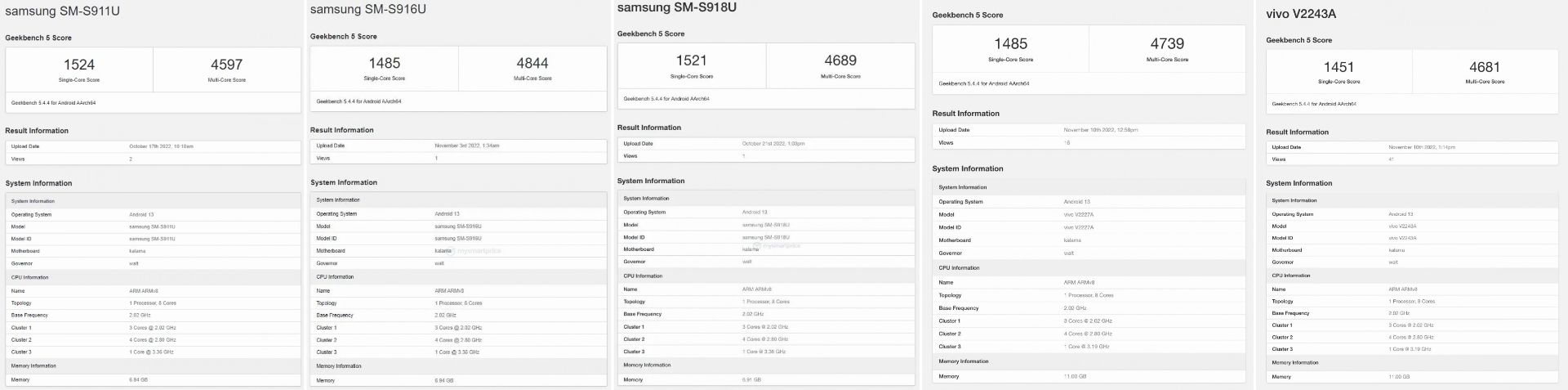Screen dimensions: 1568x390
Task: Click the Views count '2' in SM-S911U panel
Action: 131,159
